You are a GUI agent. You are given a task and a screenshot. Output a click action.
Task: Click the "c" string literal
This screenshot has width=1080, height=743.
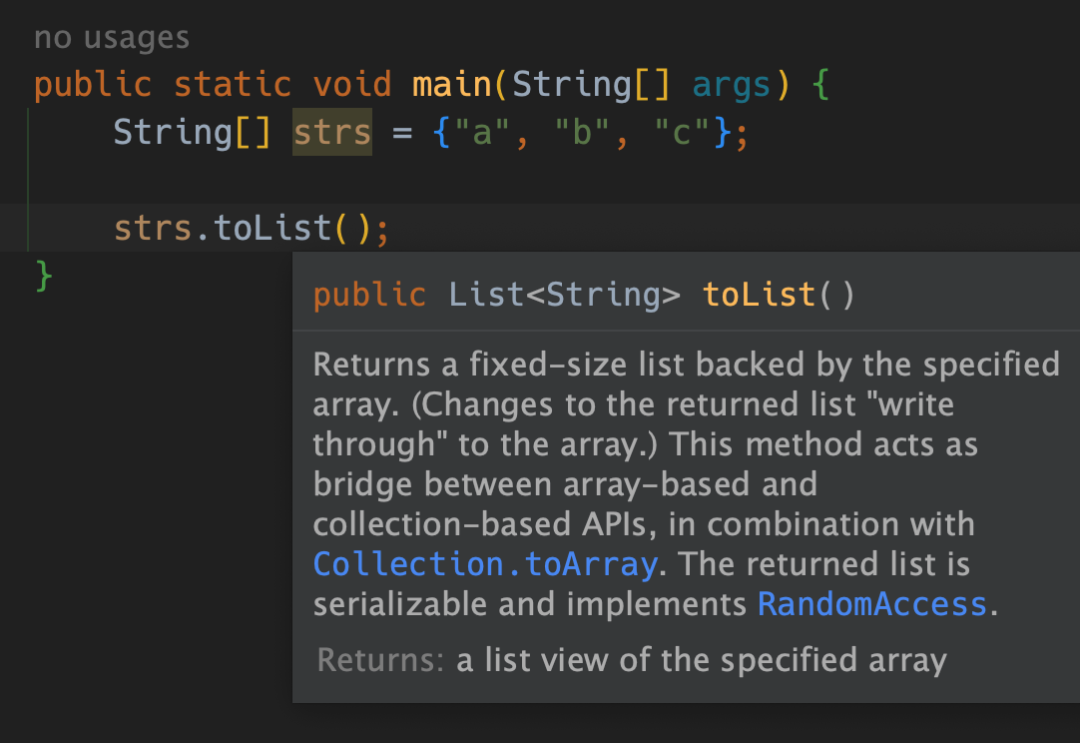click(x=682, y=132)
